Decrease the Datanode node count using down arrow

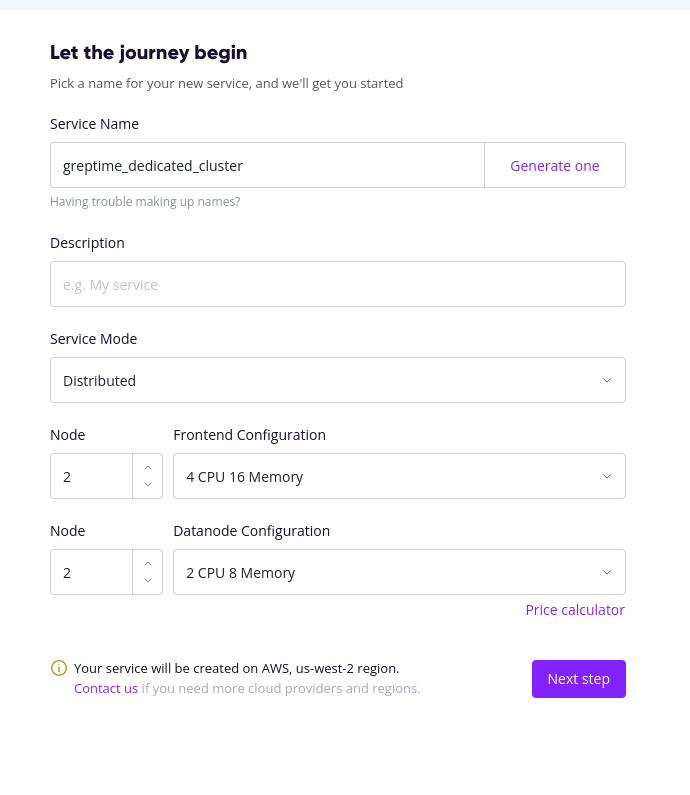point(148,581)
